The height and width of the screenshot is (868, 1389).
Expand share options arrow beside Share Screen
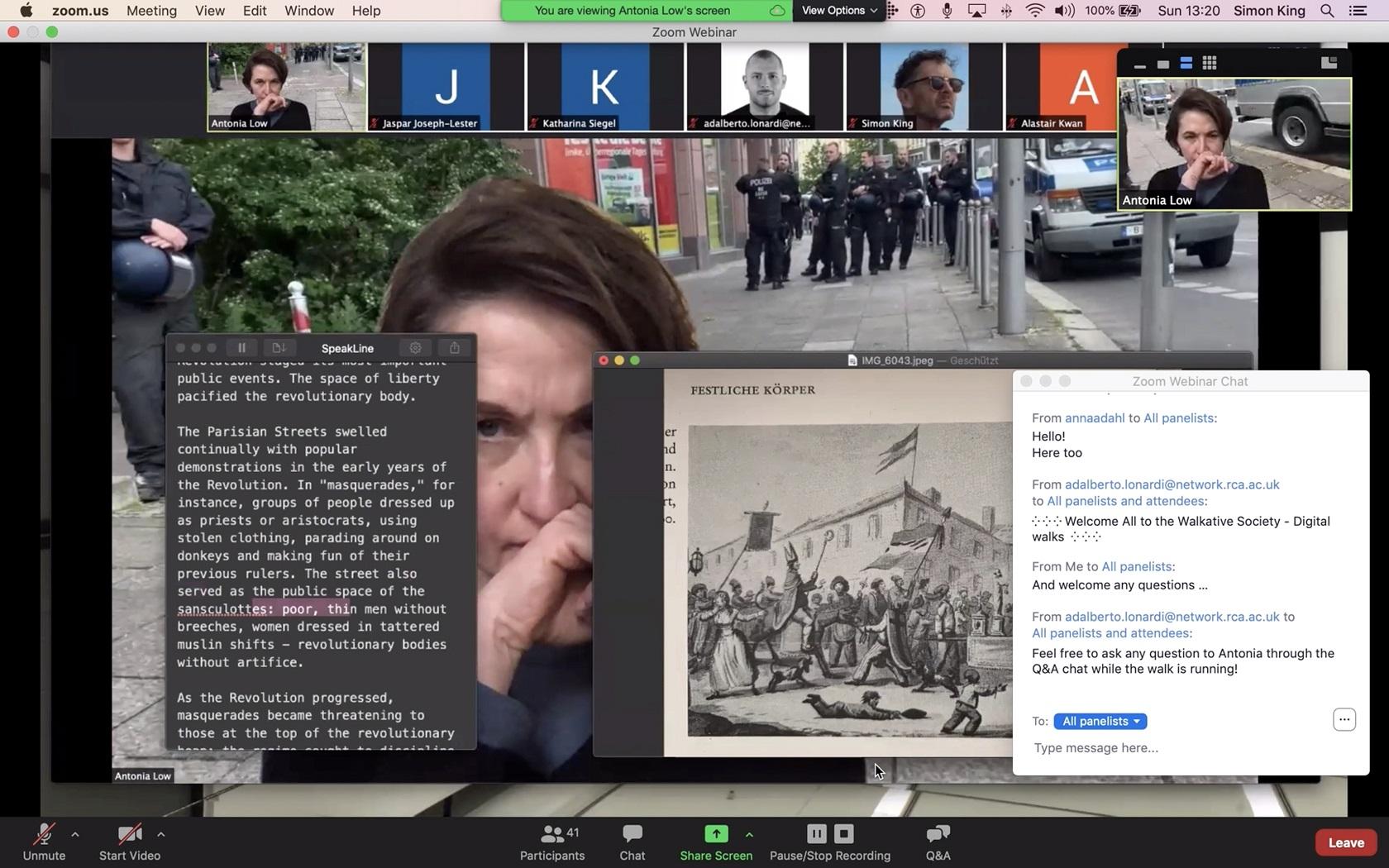[749, 834]
